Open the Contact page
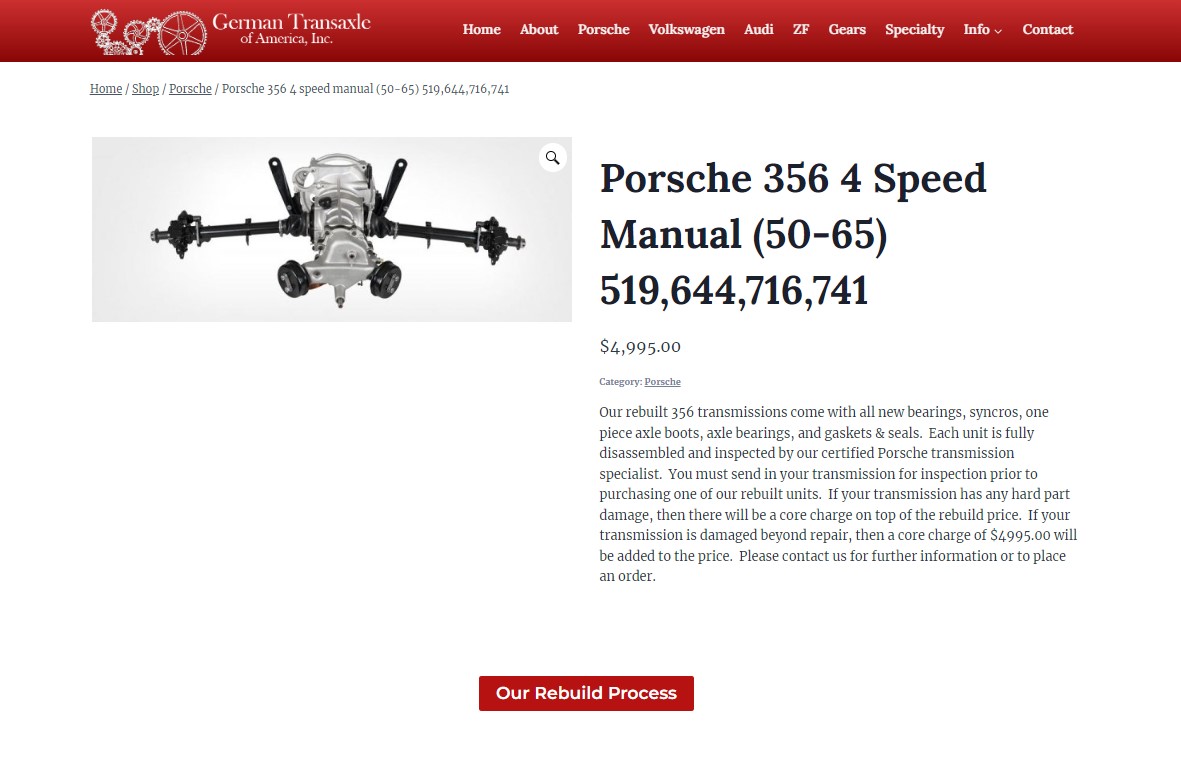 coord(1047,29)
